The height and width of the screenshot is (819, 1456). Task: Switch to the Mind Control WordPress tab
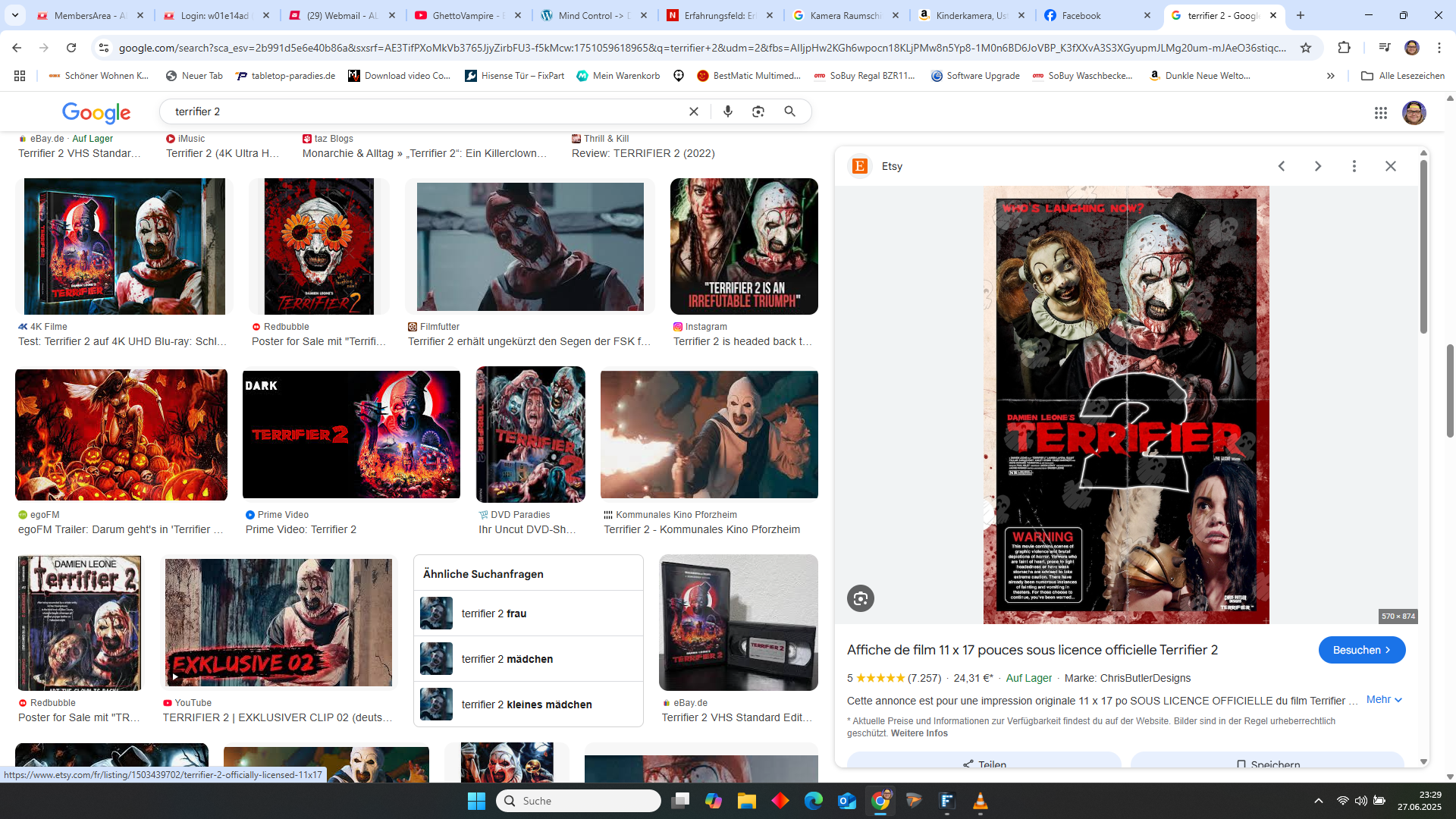pos(594,15)
